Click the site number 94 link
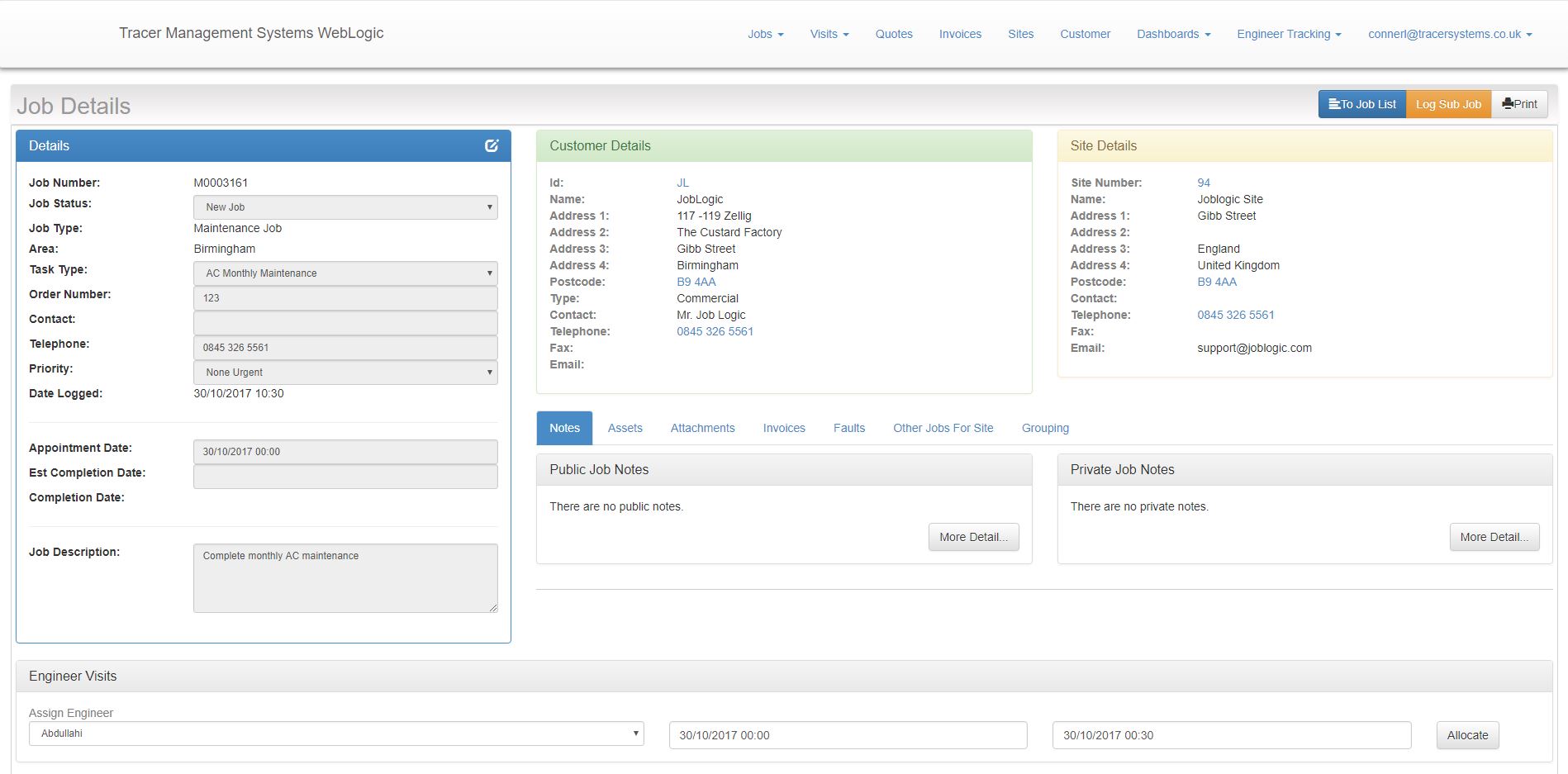 click(1204, 183)
